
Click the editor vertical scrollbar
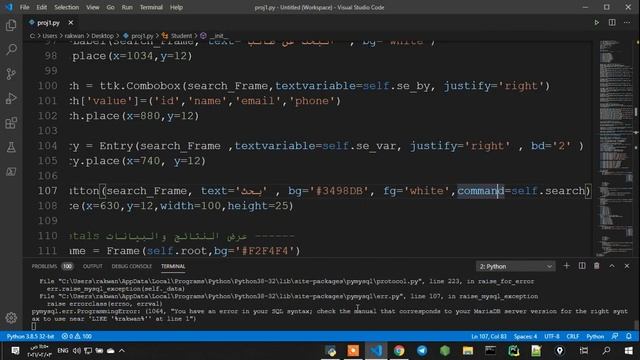click(x=636, y=147)
